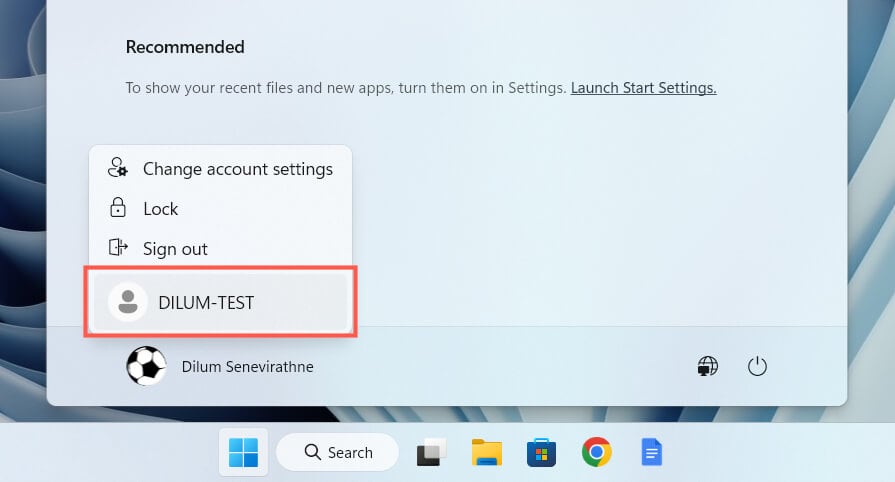The height and width of the screenshot is (482, 895).
Task: Open Microsoft Store from the taskbar
Action: tap(541, 454)
